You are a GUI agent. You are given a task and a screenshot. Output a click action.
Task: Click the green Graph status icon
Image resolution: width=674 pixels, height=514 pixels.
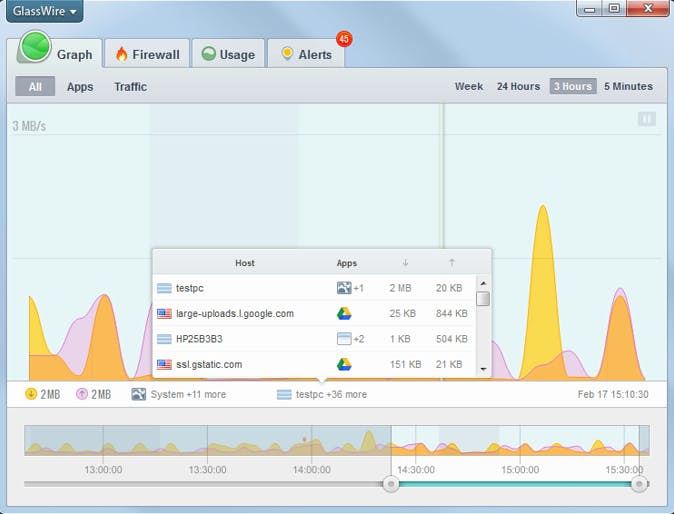pos(35,46)
